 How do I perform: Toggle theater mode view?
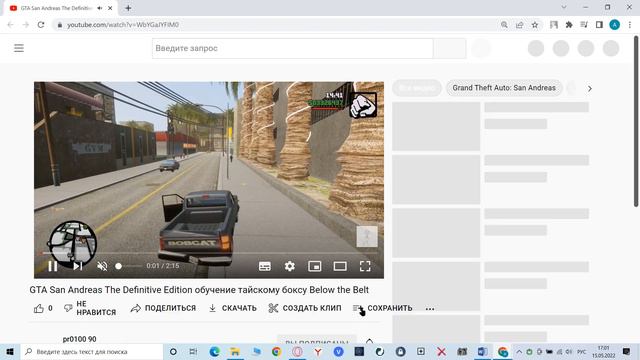click(x=340, y=266)
